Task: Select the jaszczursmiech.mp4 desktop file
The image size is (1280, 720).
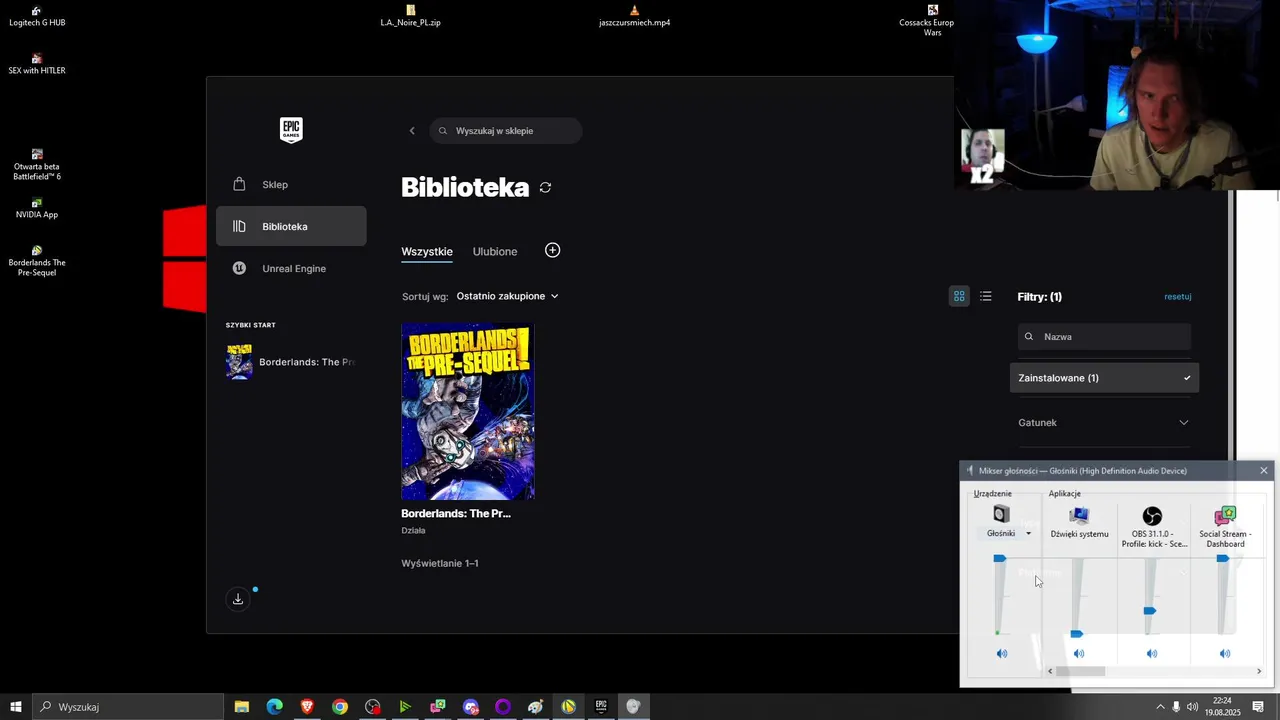Action: pyautogui.click(x=634, y=16)
